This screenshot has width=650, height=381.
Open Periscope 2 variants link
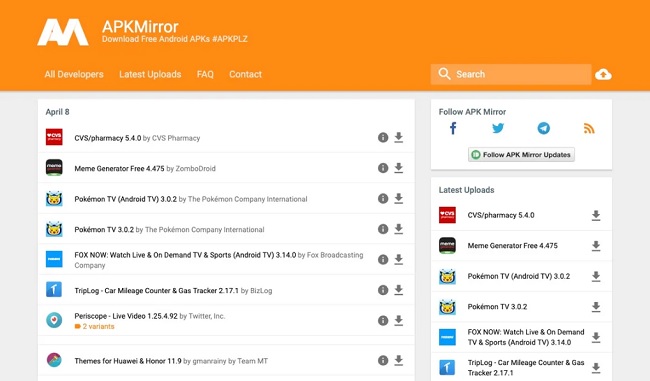[x=95, y=326]
